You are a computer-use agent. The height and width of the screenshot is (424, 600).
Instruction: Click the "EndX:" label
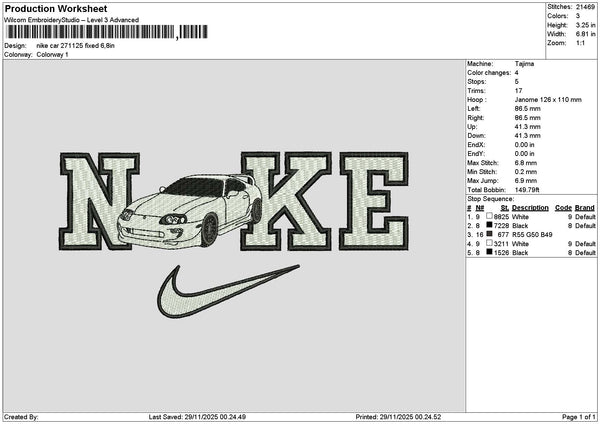click(476, 145)
